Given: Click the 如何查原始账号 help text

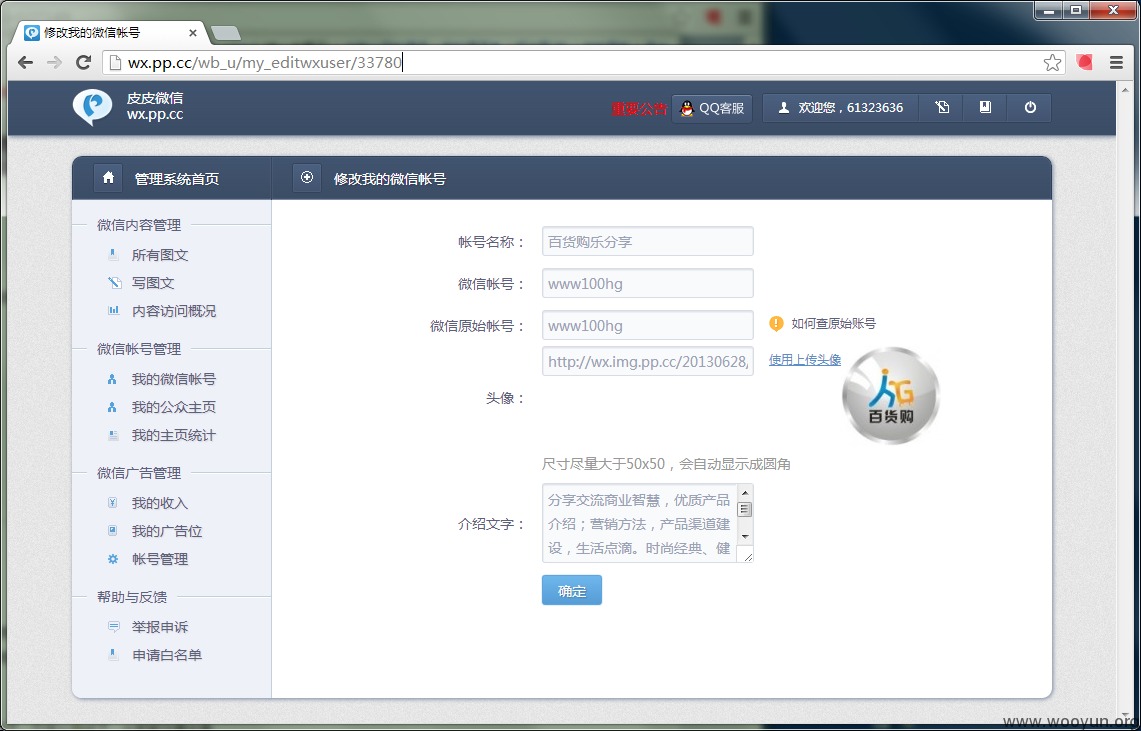Looking at the screenshot, I should [x=834, y=324].
